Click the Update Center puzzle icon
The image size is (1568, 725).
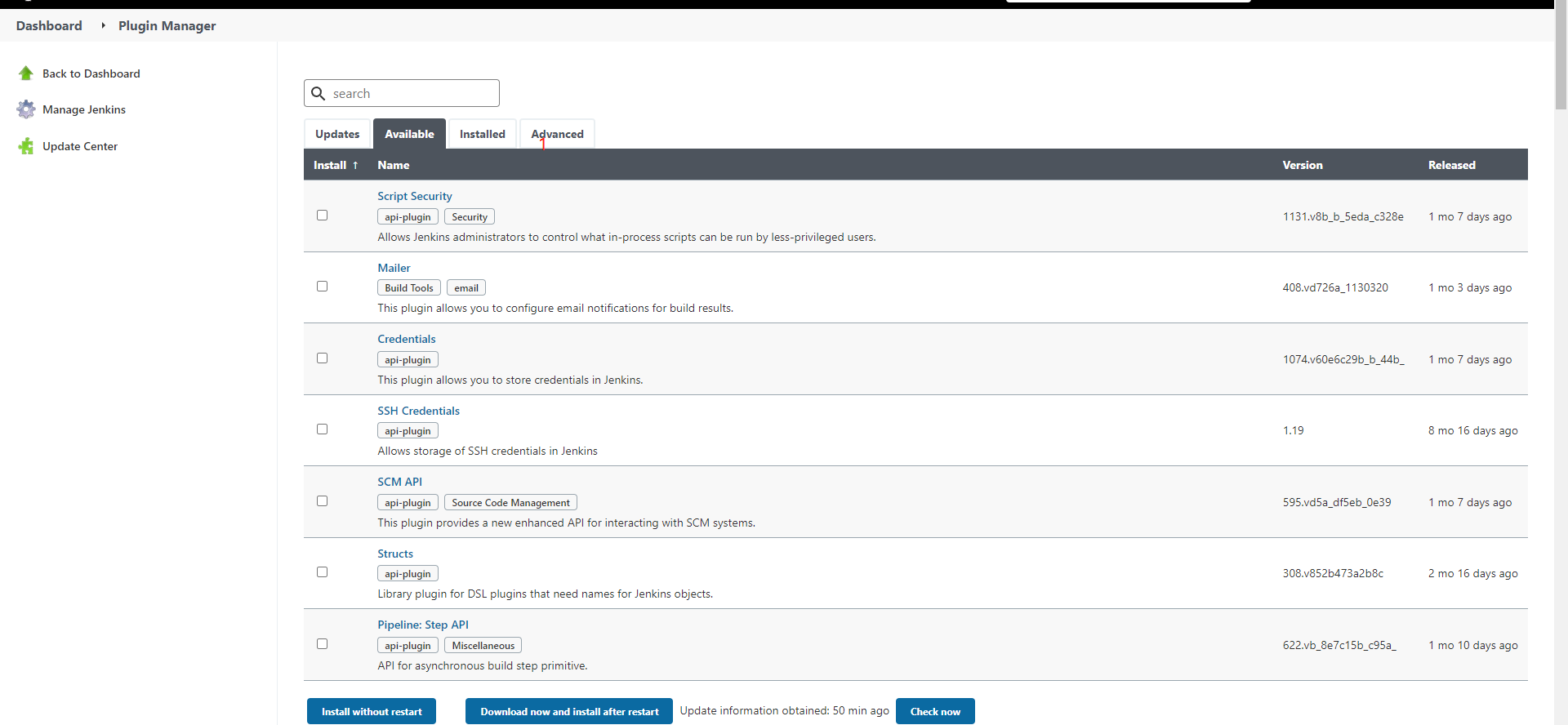26,146
